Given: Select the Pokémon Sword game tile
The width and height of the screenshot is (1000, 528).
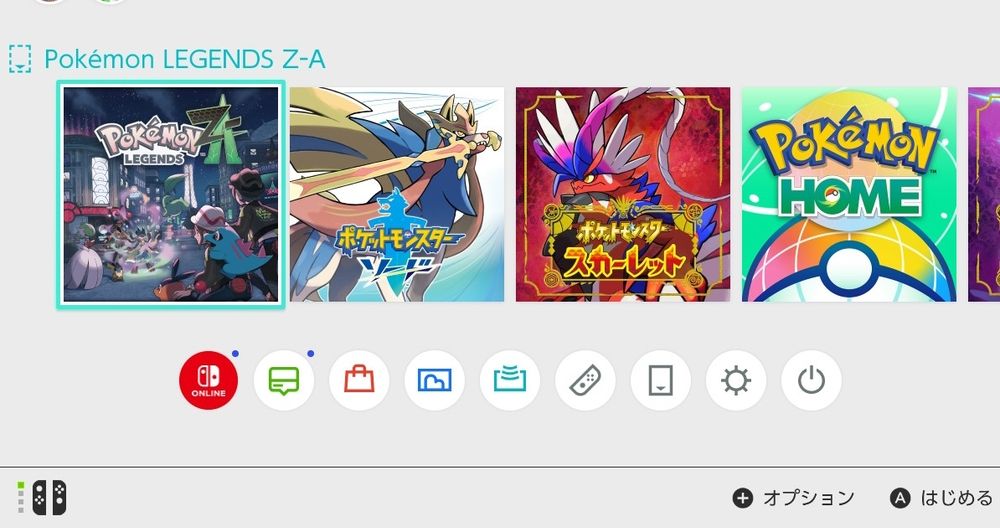Looking at the screenshot, I should [x=397, y=194].
